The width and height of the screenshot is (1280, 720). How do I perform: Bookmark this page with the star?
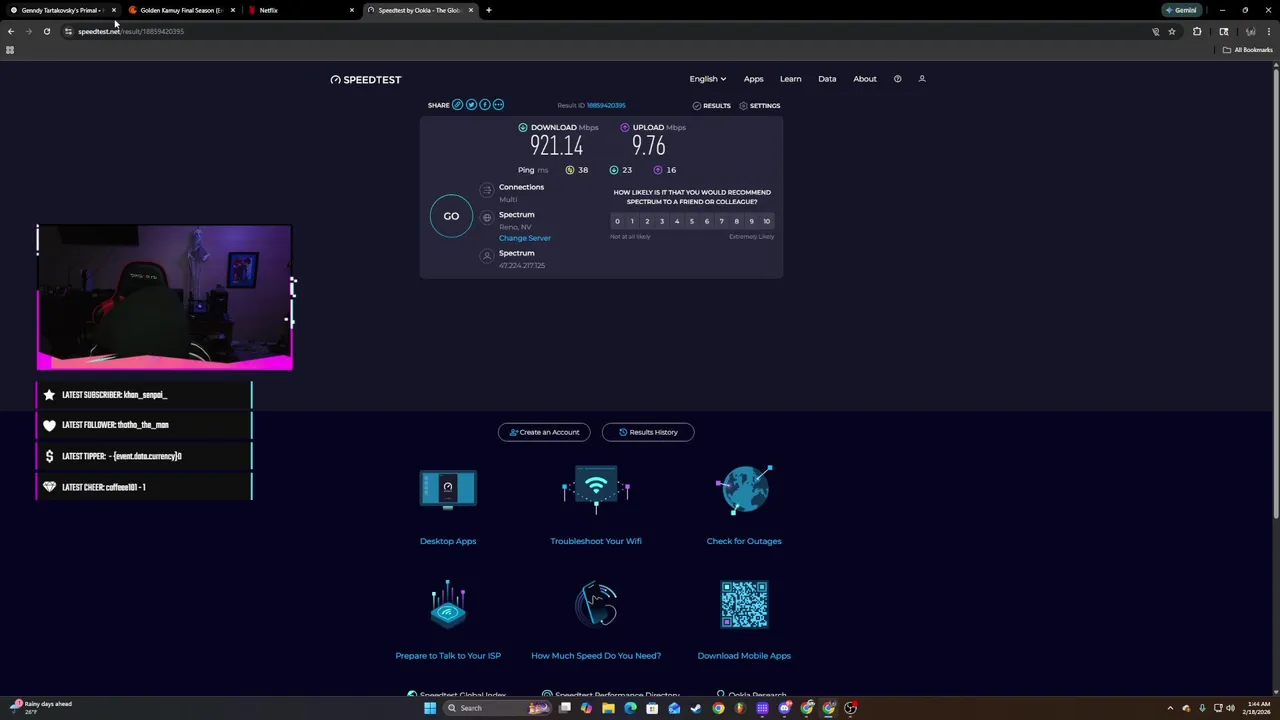tap(1172, 31)
